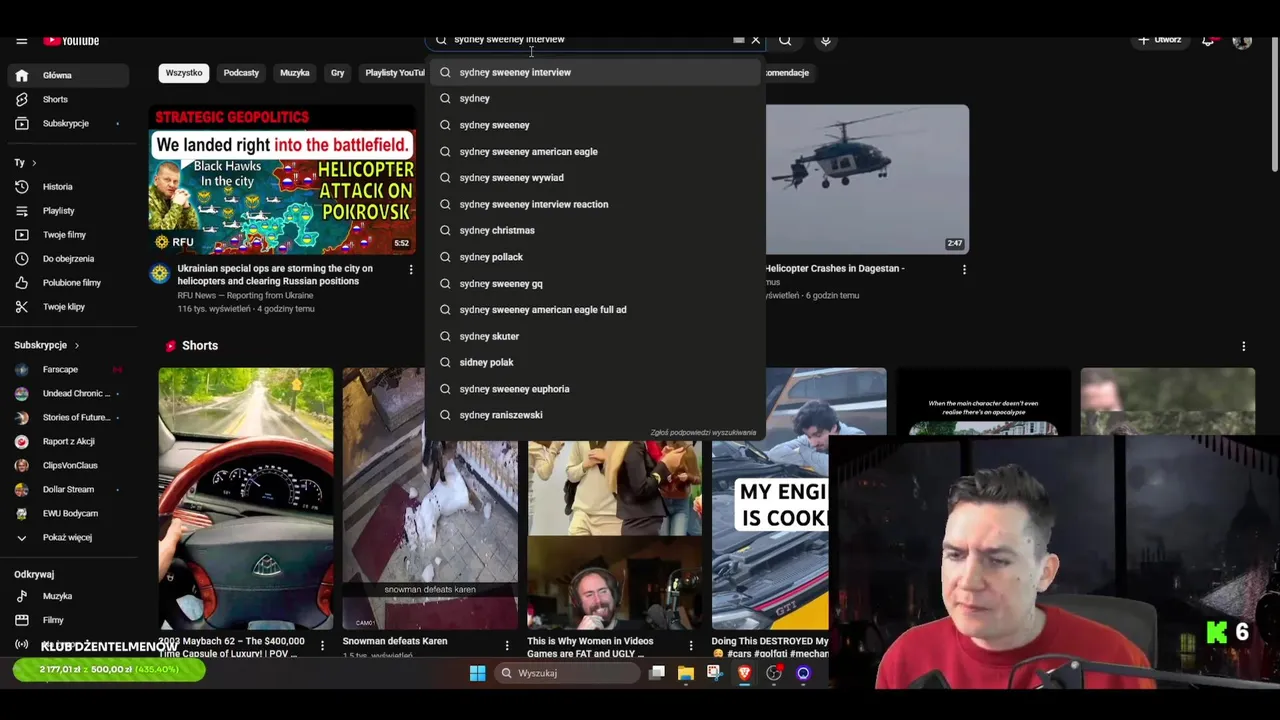Image resolution: width=1280 pixels, height=720 pixels.
Task: Choose suggestion sydney sweeney euphoria
Action: pyautogui.click(x=596, y=389)
